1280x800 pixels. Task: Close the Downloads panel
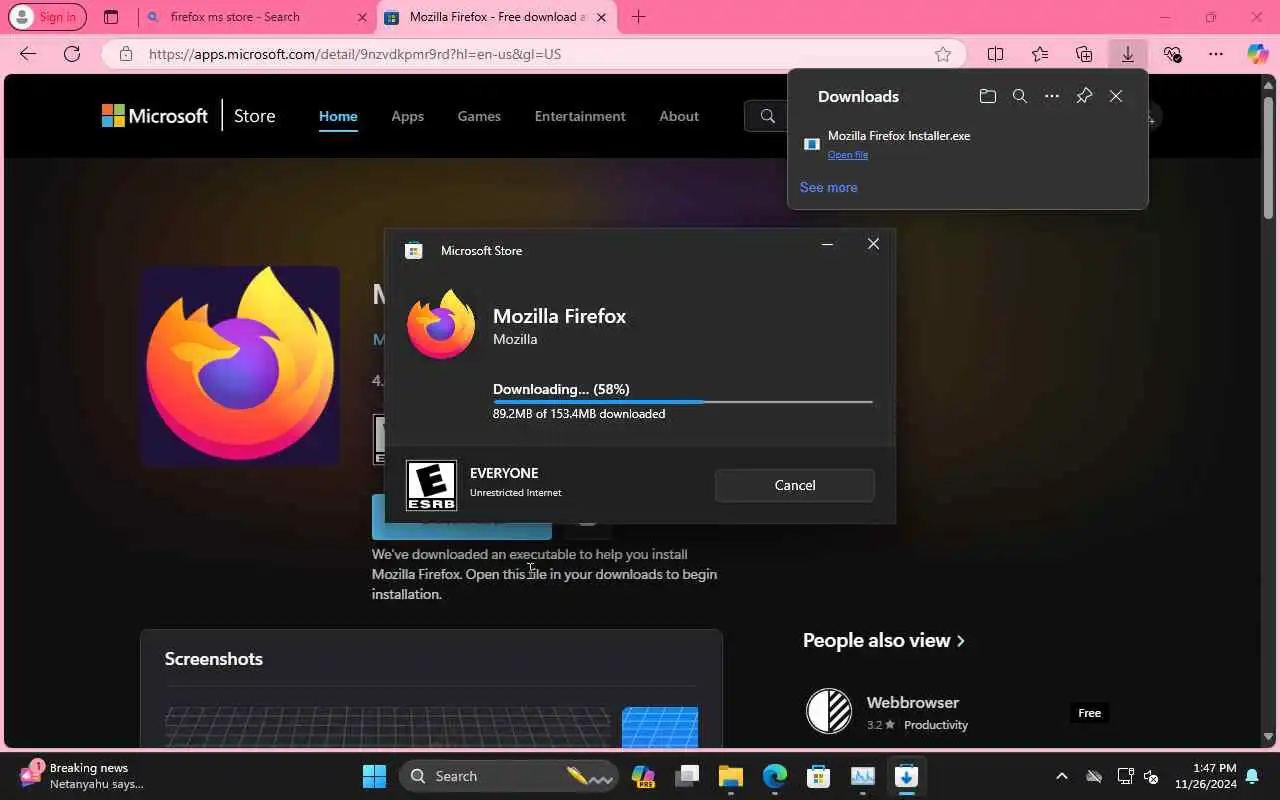[x=1116, y=96]
